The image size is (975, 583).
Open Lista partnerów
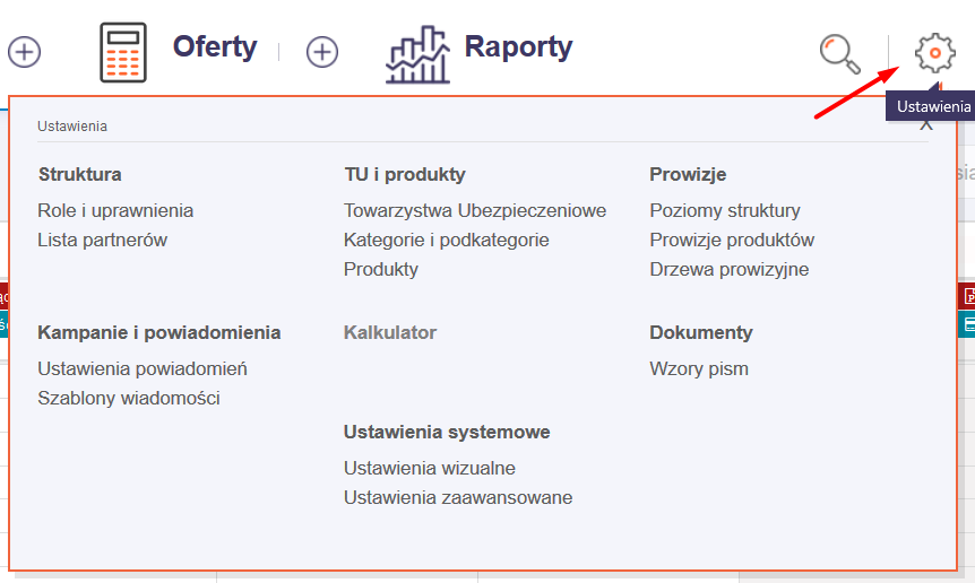pyautogui.click(x=102, y=240)
